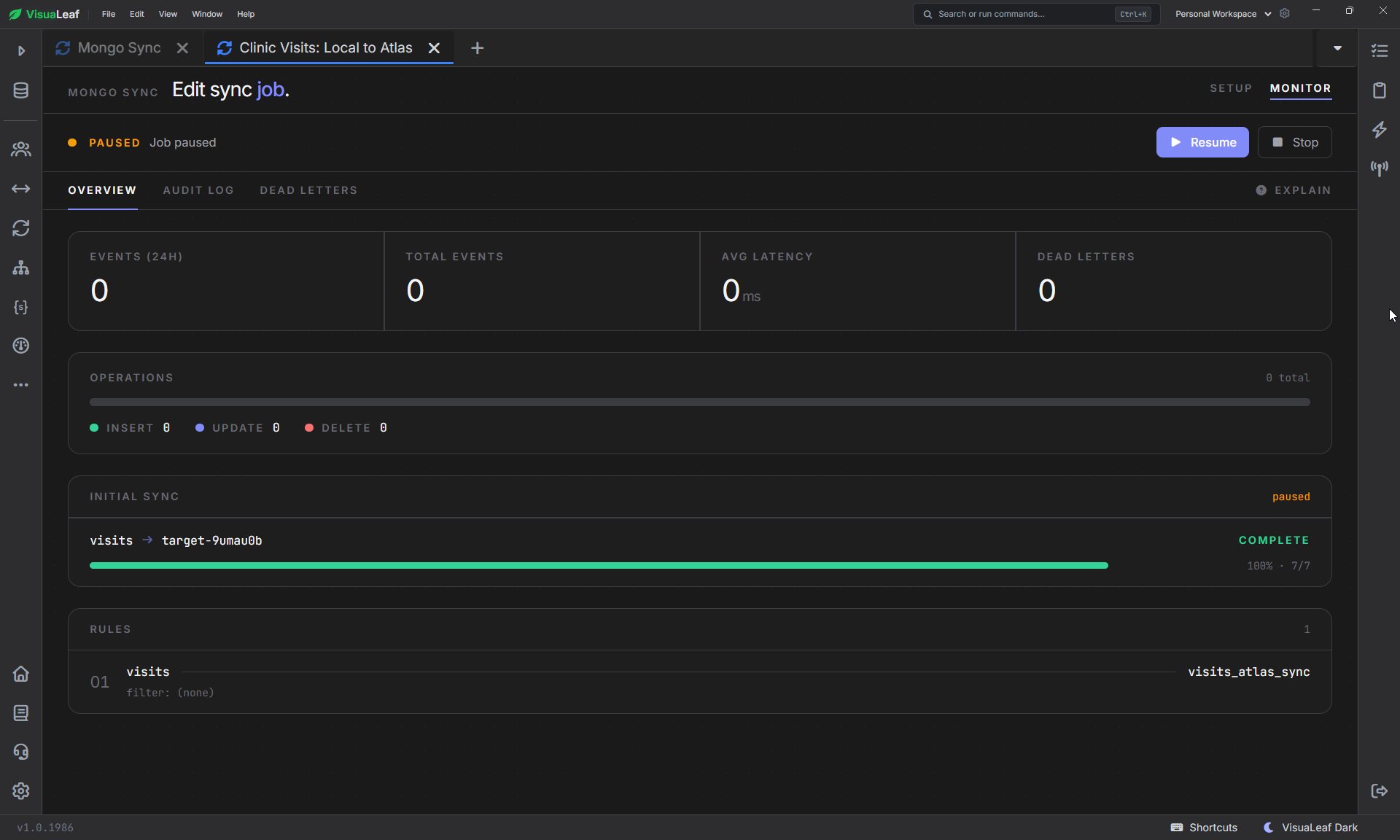
Task: Open the settings gear in sidebar
Action: pos(21,791)
